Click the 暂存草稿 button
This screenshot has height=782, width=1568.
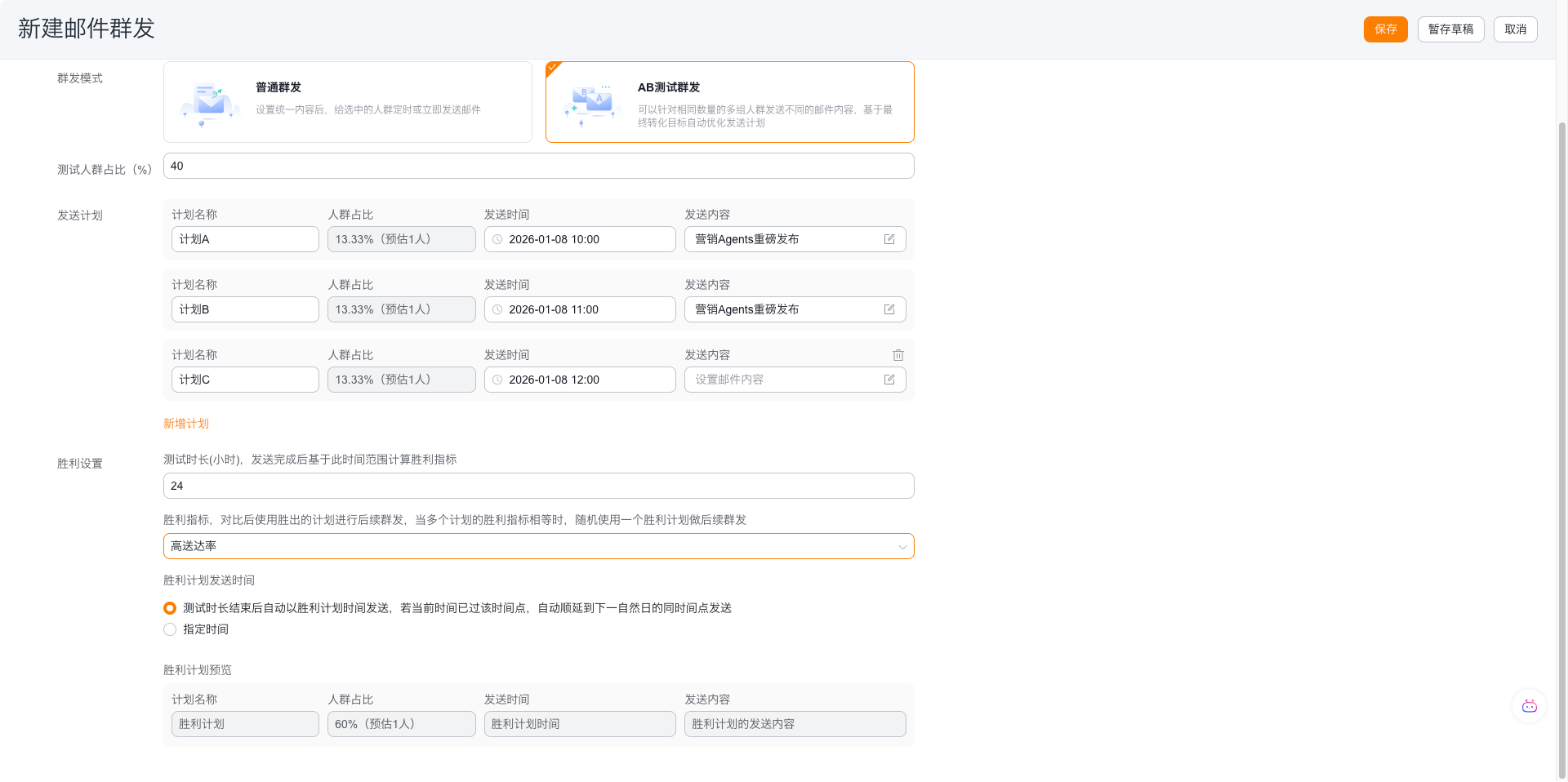coord(1450,29)
